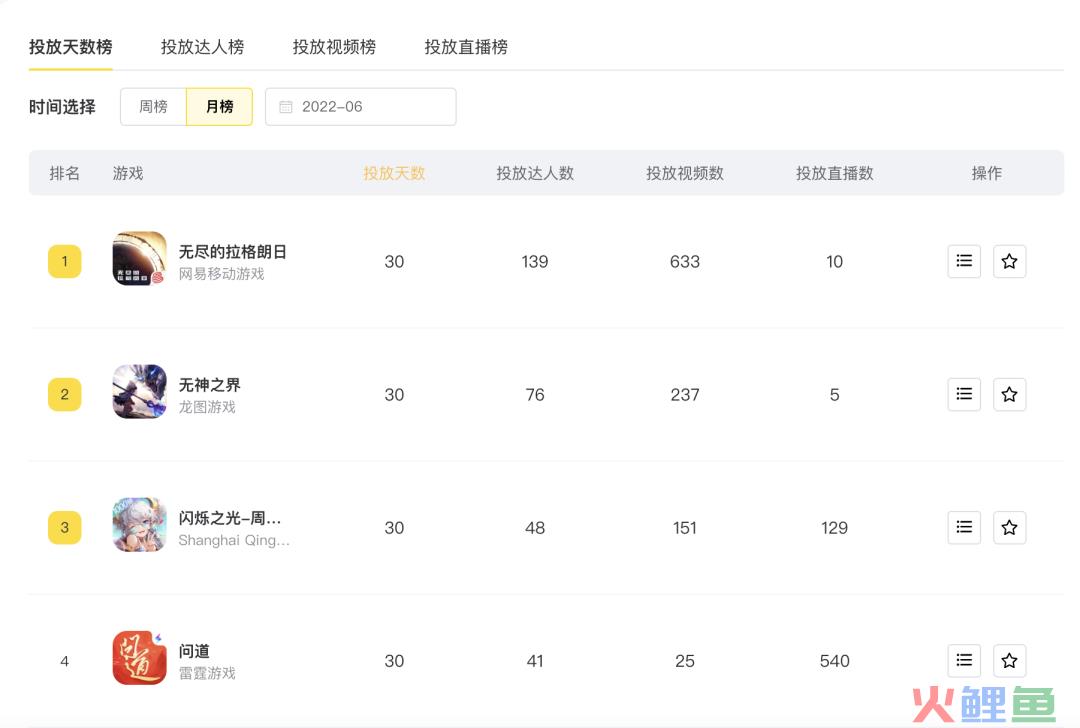Open 无神之界 game title
Screen dimensions: 1080x728
(209, 384)
